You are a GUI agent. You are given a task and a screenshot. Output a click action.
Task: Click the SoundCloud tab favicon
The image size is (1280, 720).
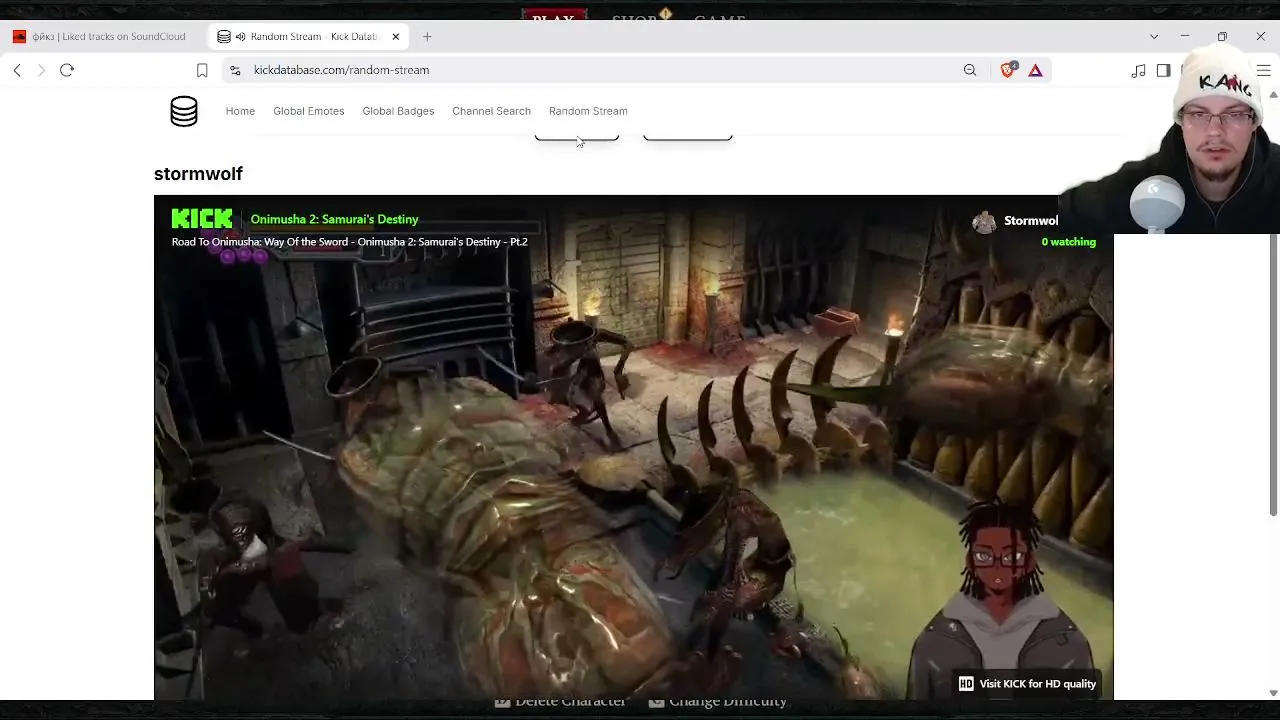pyautogui.click(x=19, y=37)
